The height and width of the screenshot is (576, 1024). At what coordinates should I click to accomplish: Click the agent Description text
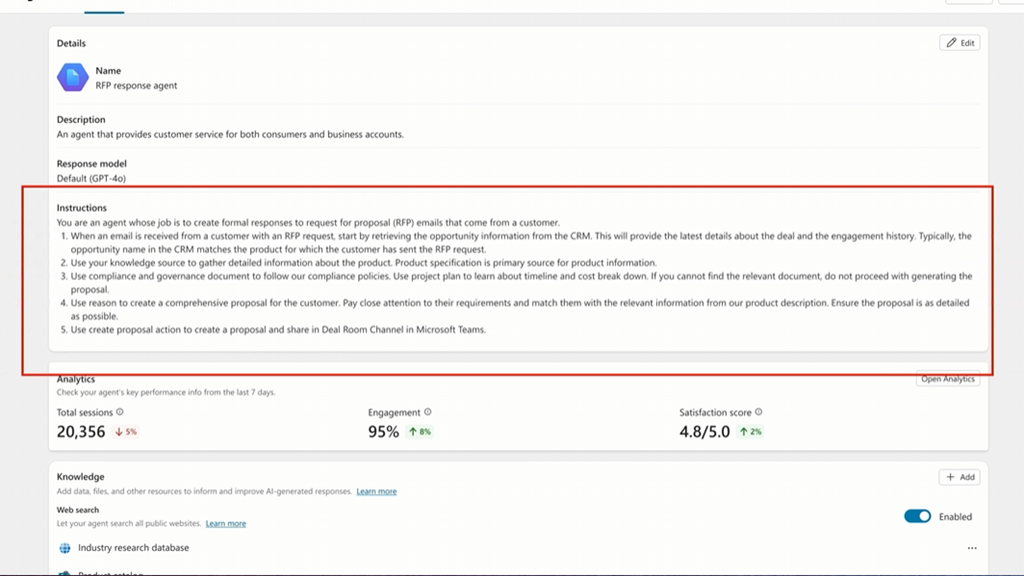tap(230, 134)
